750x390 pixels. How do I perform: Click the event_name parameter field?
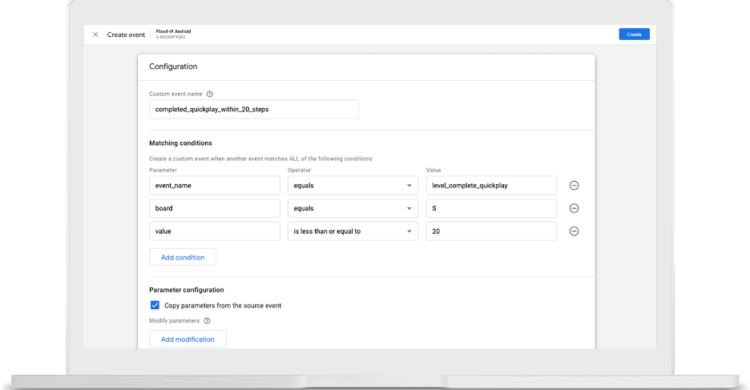coord(214,185)
